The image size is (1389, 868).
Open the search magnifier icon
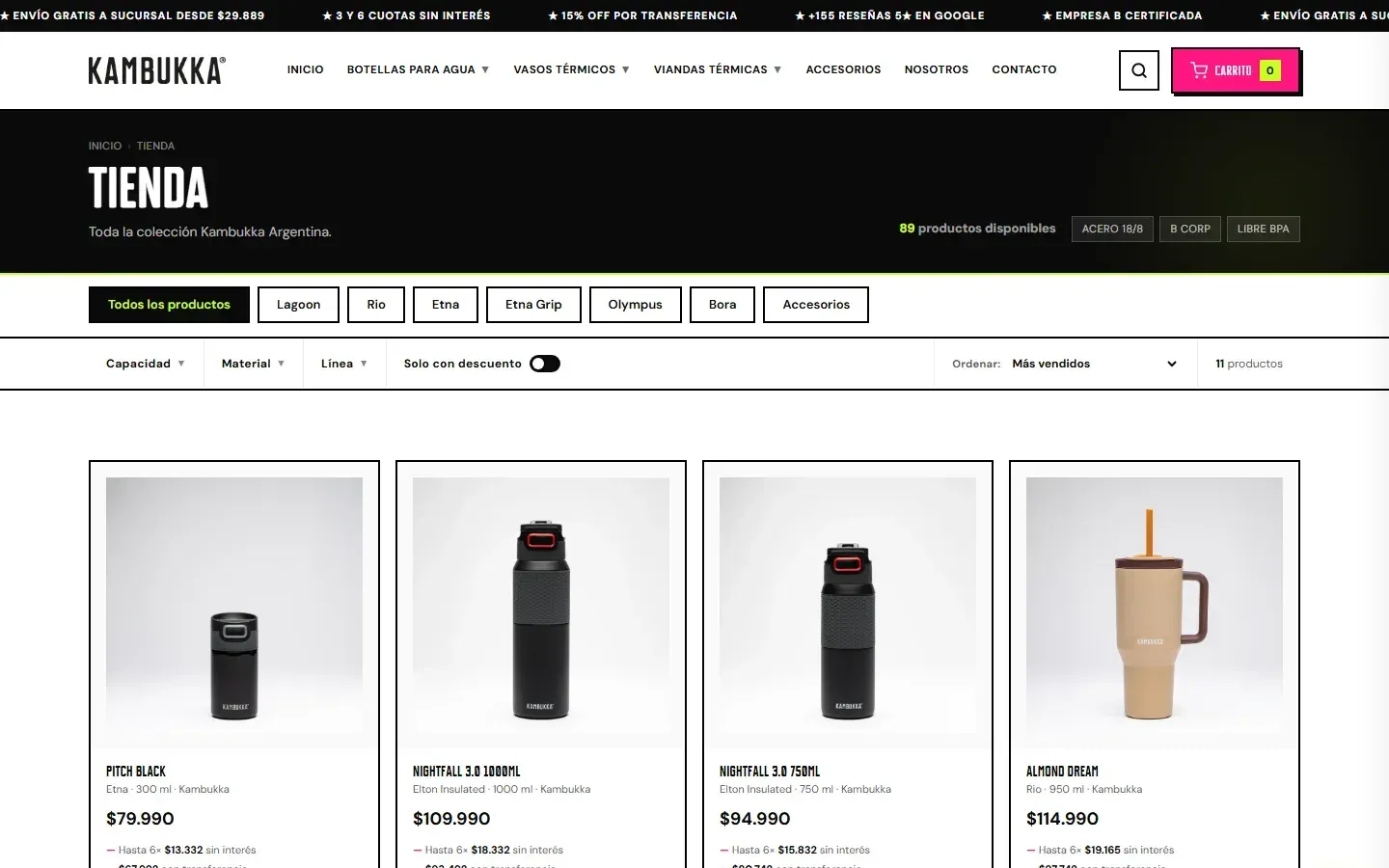tap(1139, 70)
